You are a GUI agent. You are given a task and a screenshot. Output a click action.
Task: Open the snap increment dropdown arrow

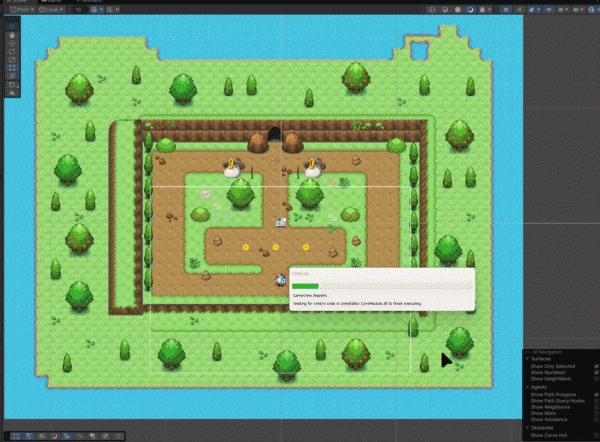click(117, 10)
